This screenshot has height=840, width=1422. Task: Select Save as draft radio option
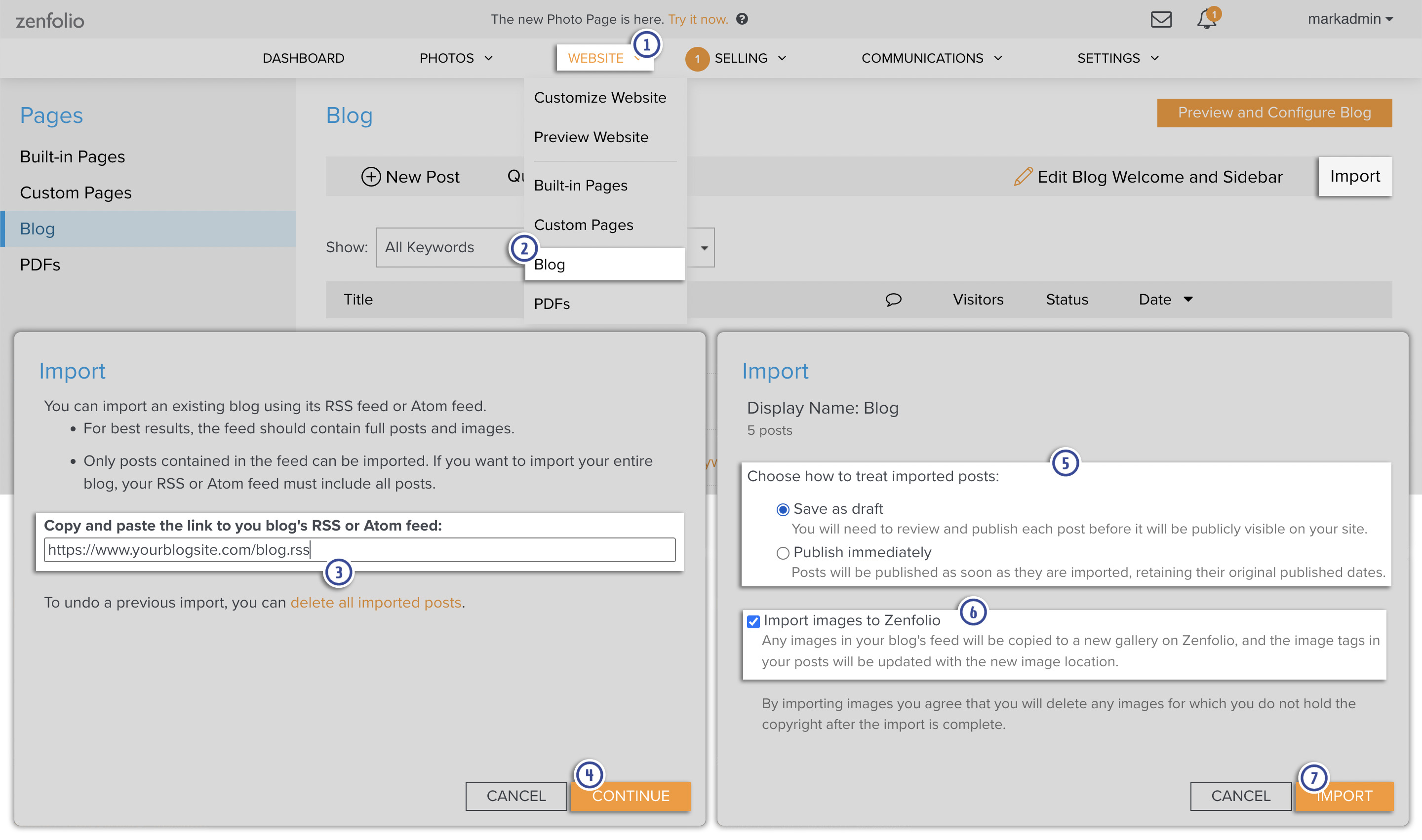783,510
